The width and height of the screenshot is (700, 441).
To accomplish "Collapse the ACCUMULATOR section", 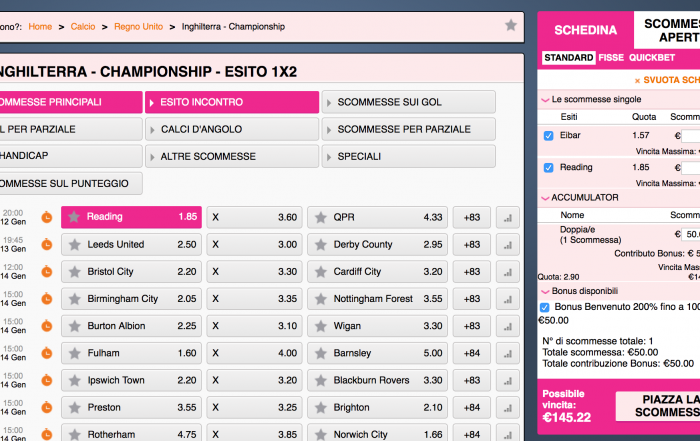I will click(x=545, y=198).
